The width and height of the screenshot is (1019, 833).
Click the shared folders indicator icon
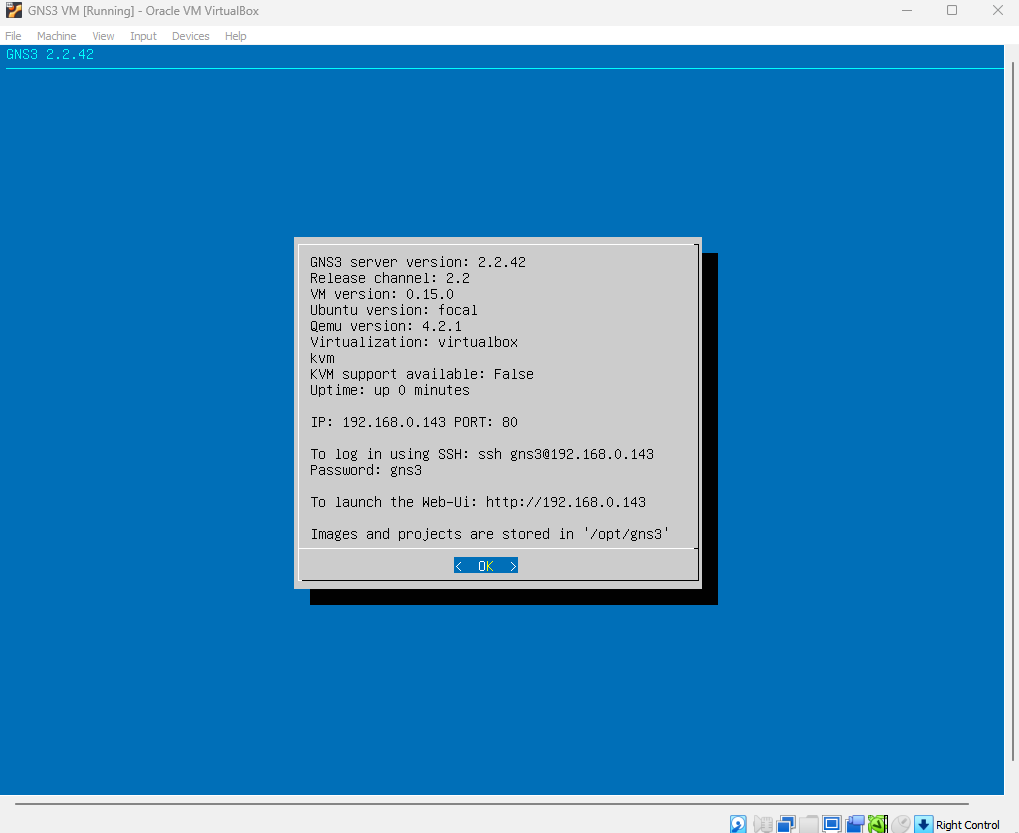809,824
